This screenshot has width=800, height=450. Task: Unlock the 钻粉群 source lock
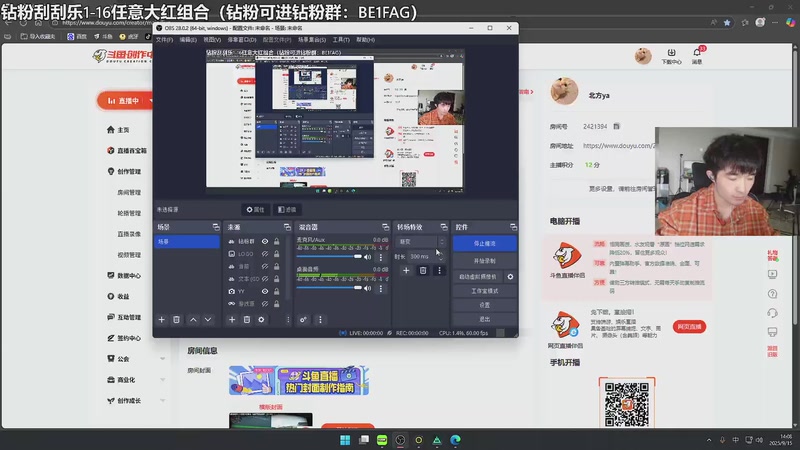pos(277,241)
